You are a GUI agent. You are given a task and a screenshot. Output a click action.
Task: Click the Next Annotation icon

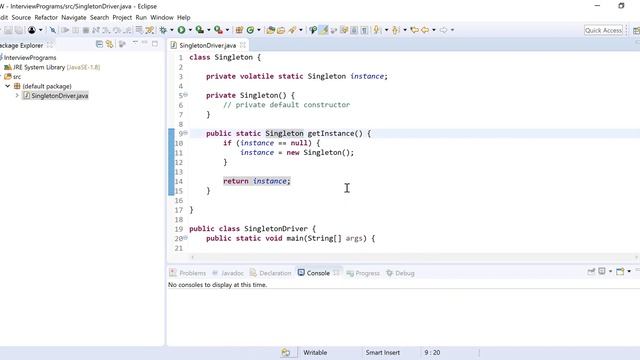(x=376, y=30)
